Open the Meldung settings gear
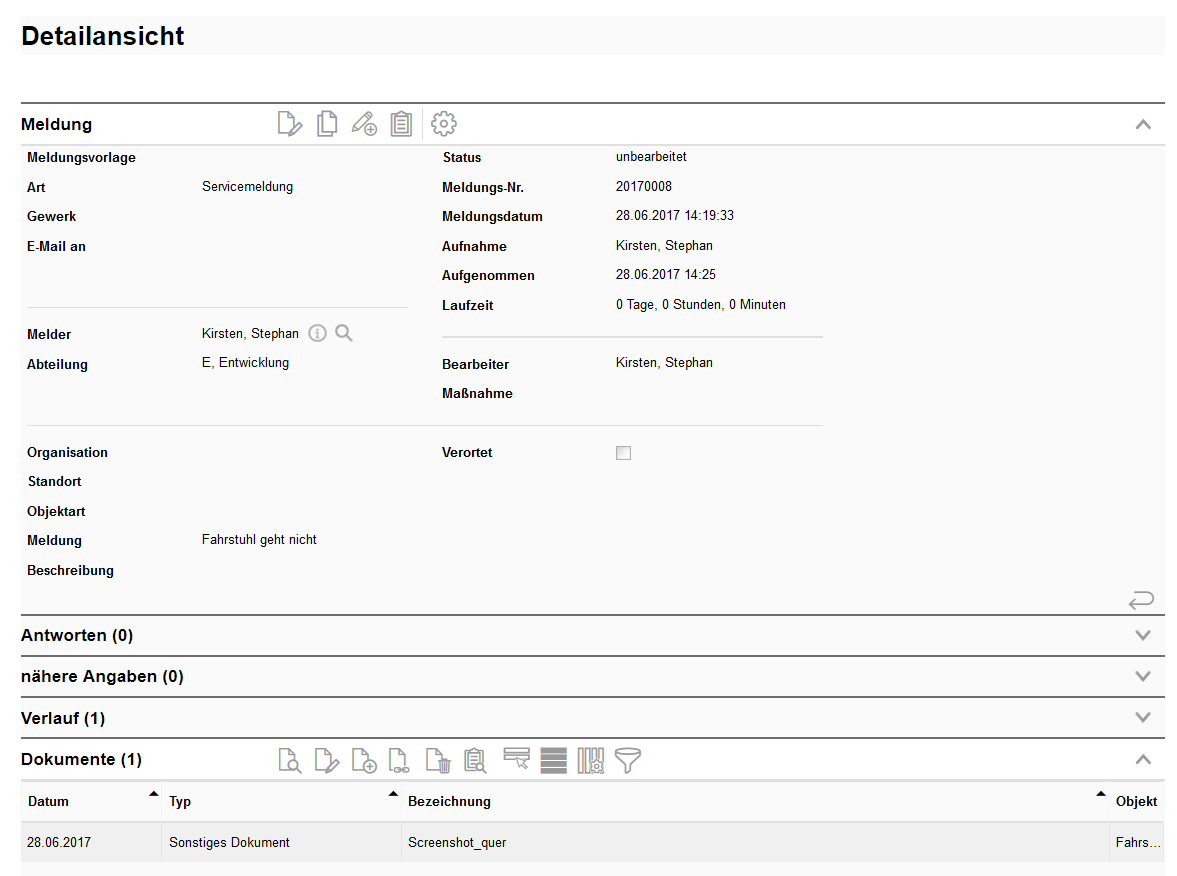1177x876 pixels. click(443, 124)
